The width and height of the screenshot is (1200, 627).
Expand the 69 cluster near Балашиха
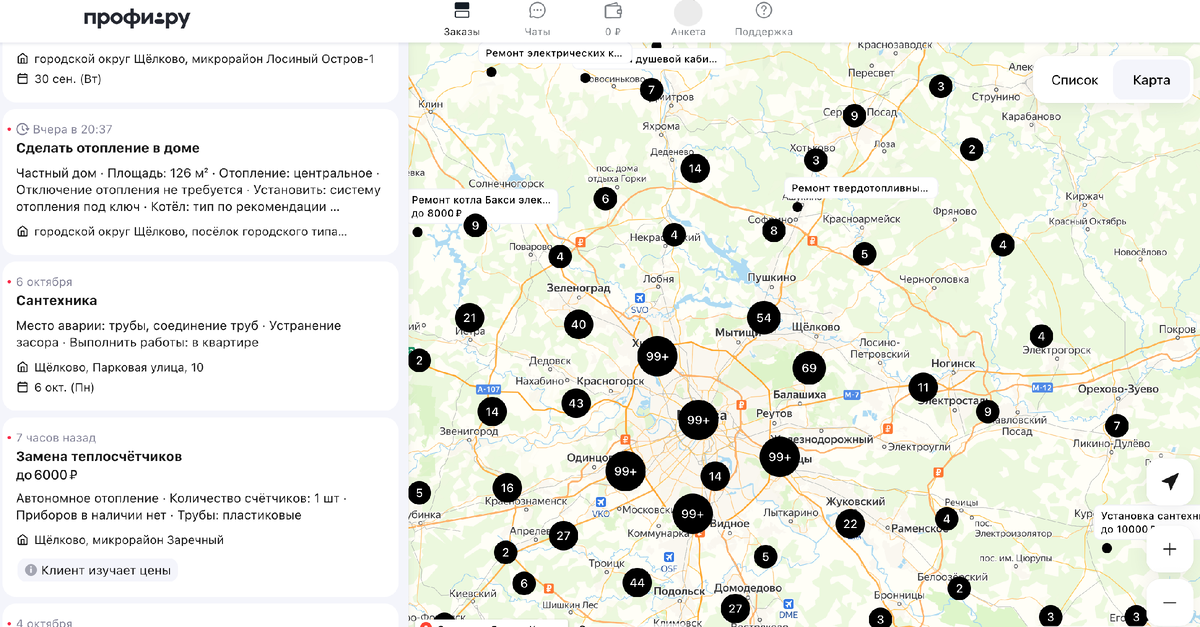pyautogui.click(x=809, y=368)
